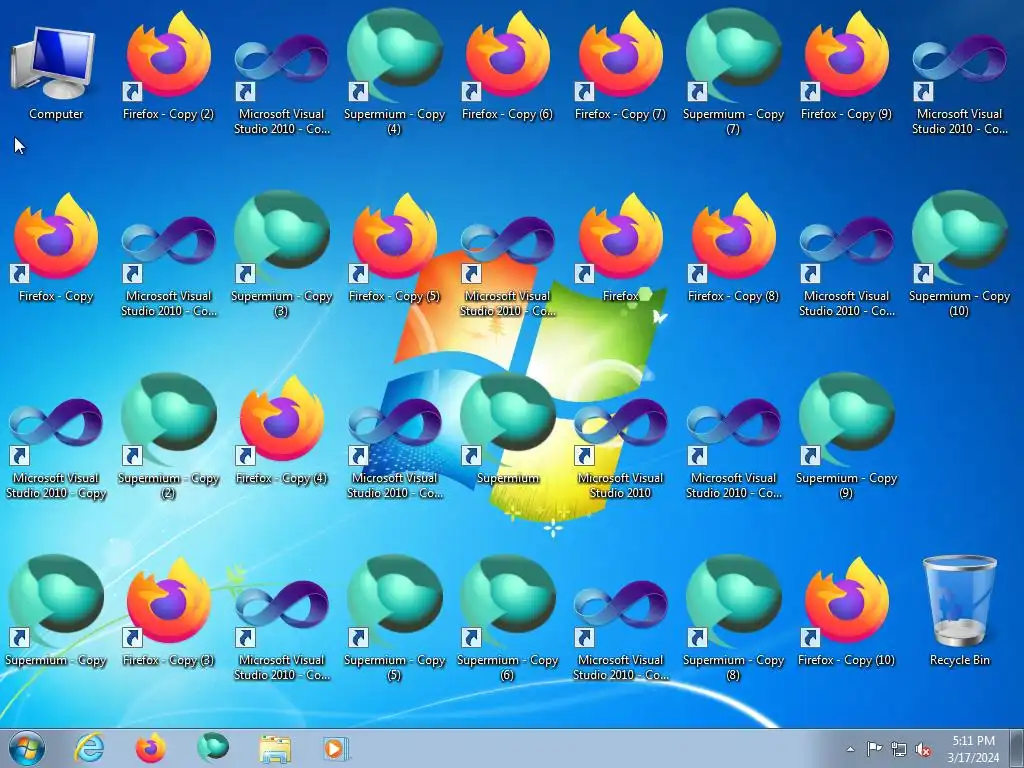Select the Firefox - Copy (5) shortcut
The height and width of the screenshot is (768, 1024).
pyautogui.click(x=394, y=246)
